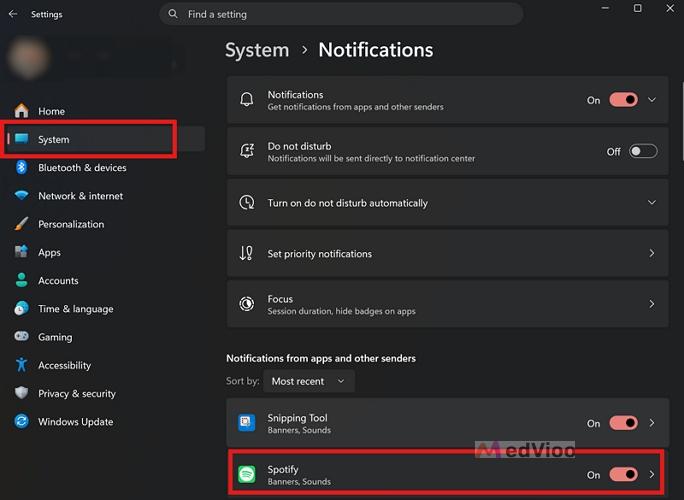Screen dimensions: 684x500
Task: Click the Apps icon in sidebar
Action: (21, 252)
